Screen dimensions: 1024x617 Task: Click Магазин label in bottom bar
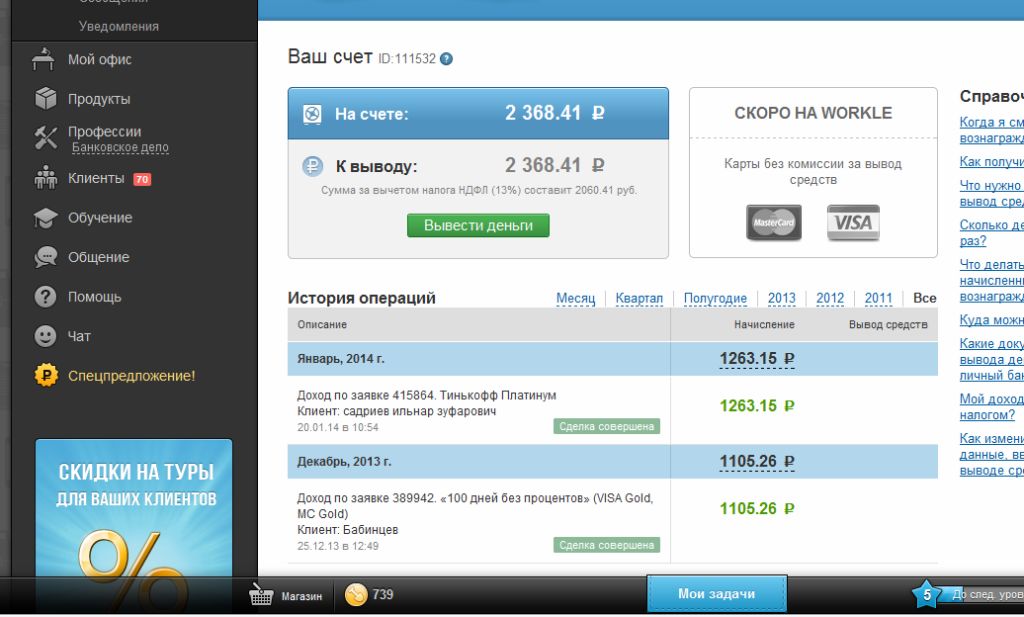point(302,596)
